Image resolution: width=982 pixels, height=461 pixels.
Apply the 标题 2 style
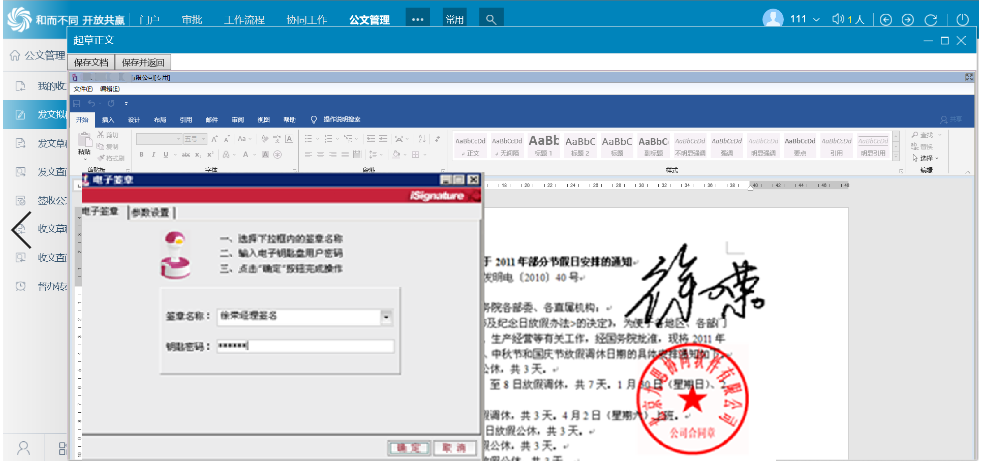[x=580, y=146]
